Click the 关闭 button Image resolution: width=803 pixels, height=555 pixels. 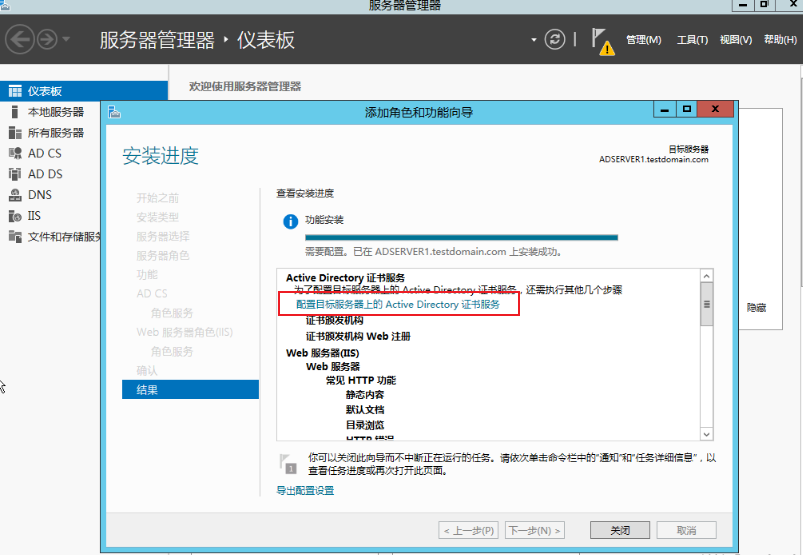click(x=620, y=530)
